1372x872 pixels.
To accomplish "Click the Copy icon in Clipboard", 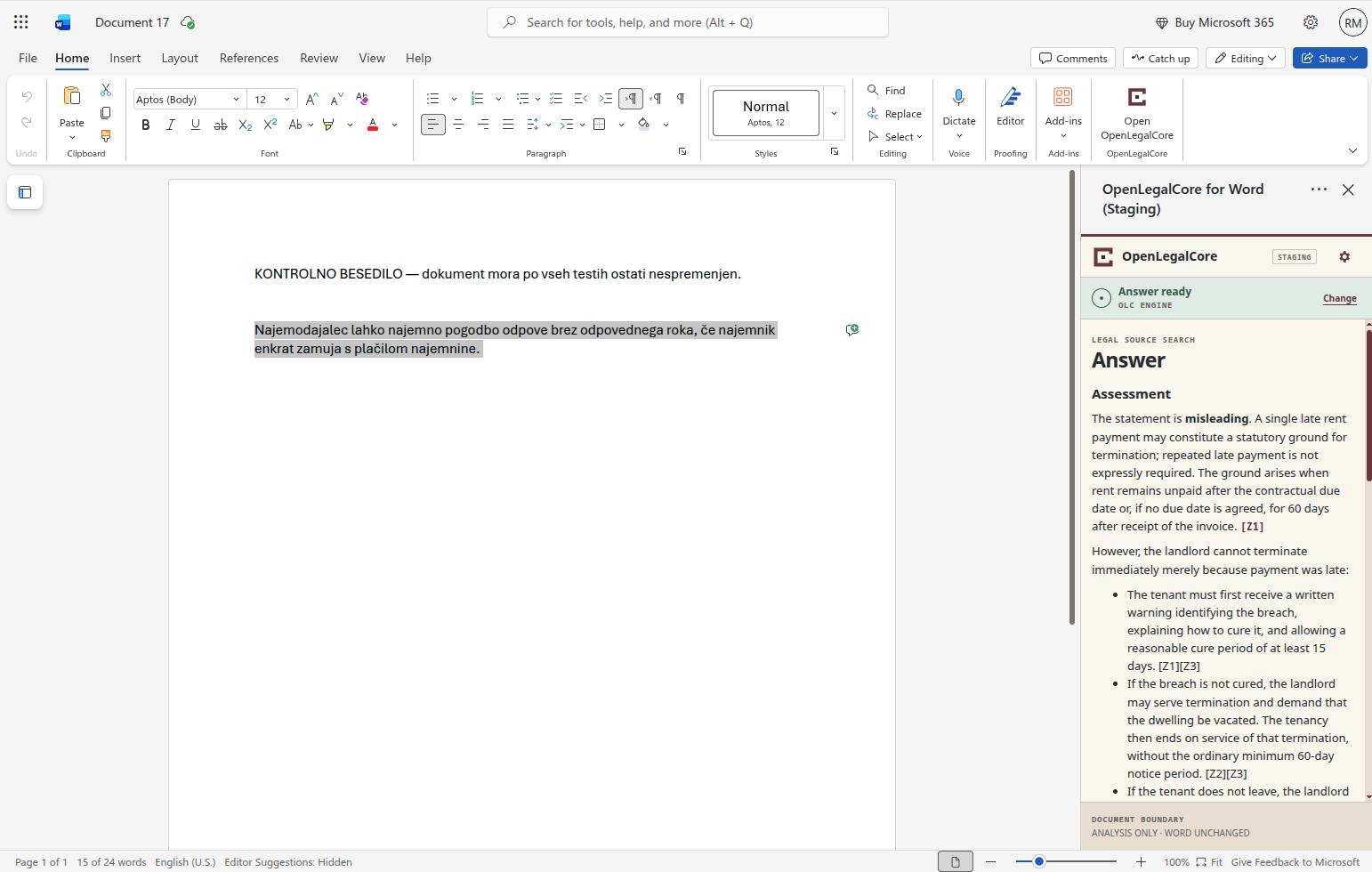I will (106, 113).
